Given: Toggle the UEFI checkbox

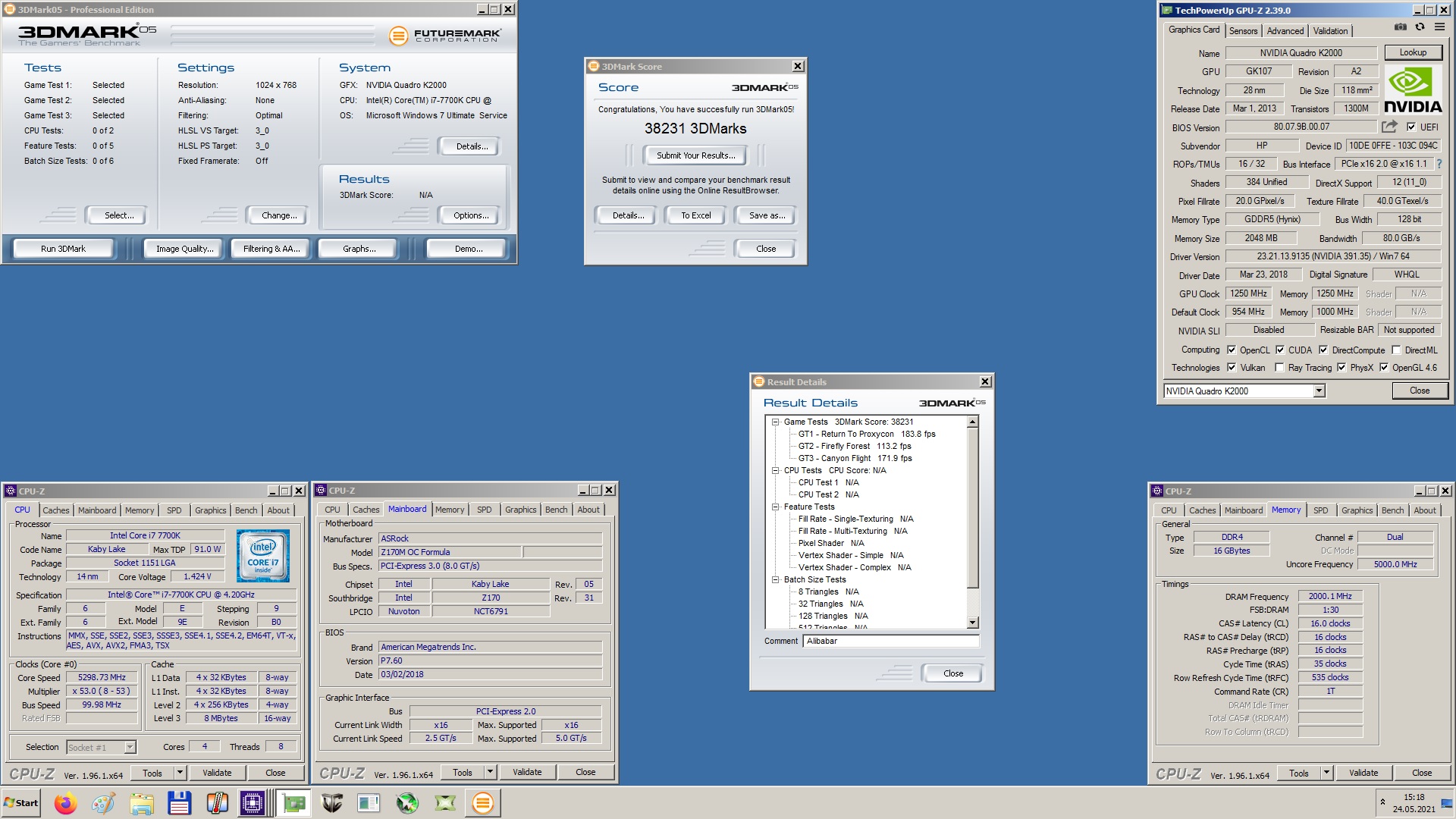Looking at the screenshot, I should pos(1411,127).
